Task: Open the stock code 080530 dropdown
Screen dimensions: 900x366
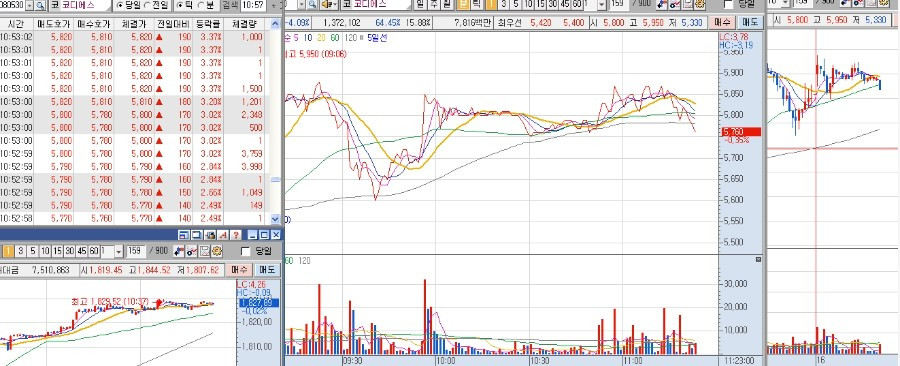Action: point(30,5)
